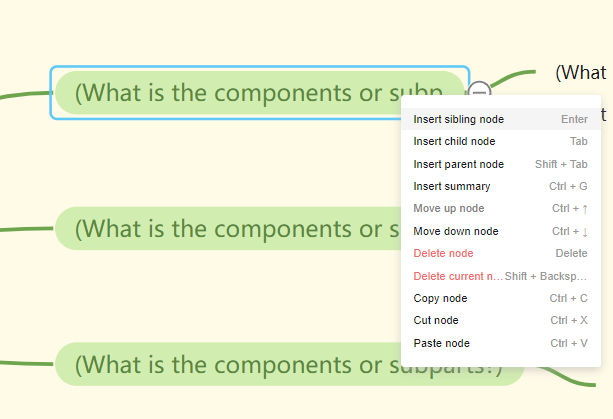613x419 pixels.
Task: Click the green branch line left of selected node
Action: tap(25, 96)
